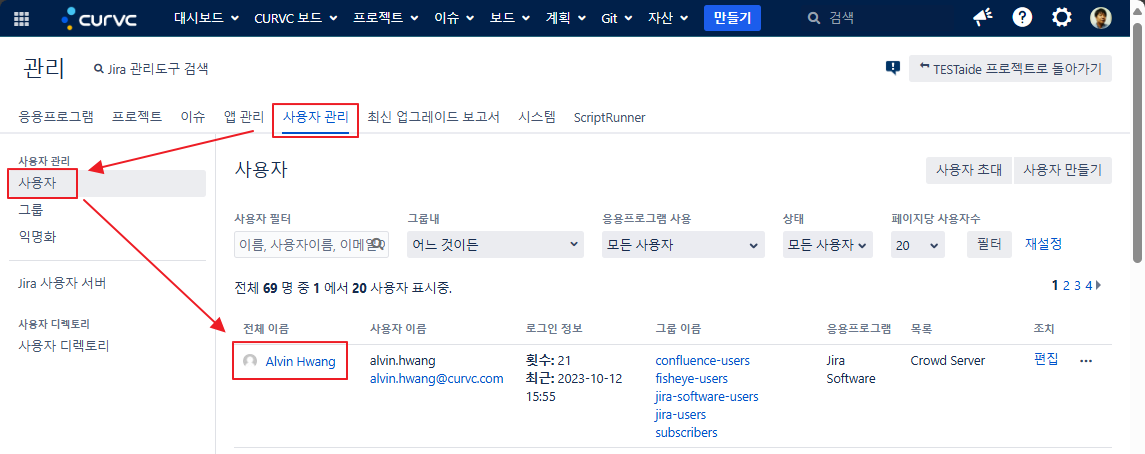This screenshot has height=454, width=1145.
Task: Click the magnifier icon in the user filter field
Action: (378, 245)
